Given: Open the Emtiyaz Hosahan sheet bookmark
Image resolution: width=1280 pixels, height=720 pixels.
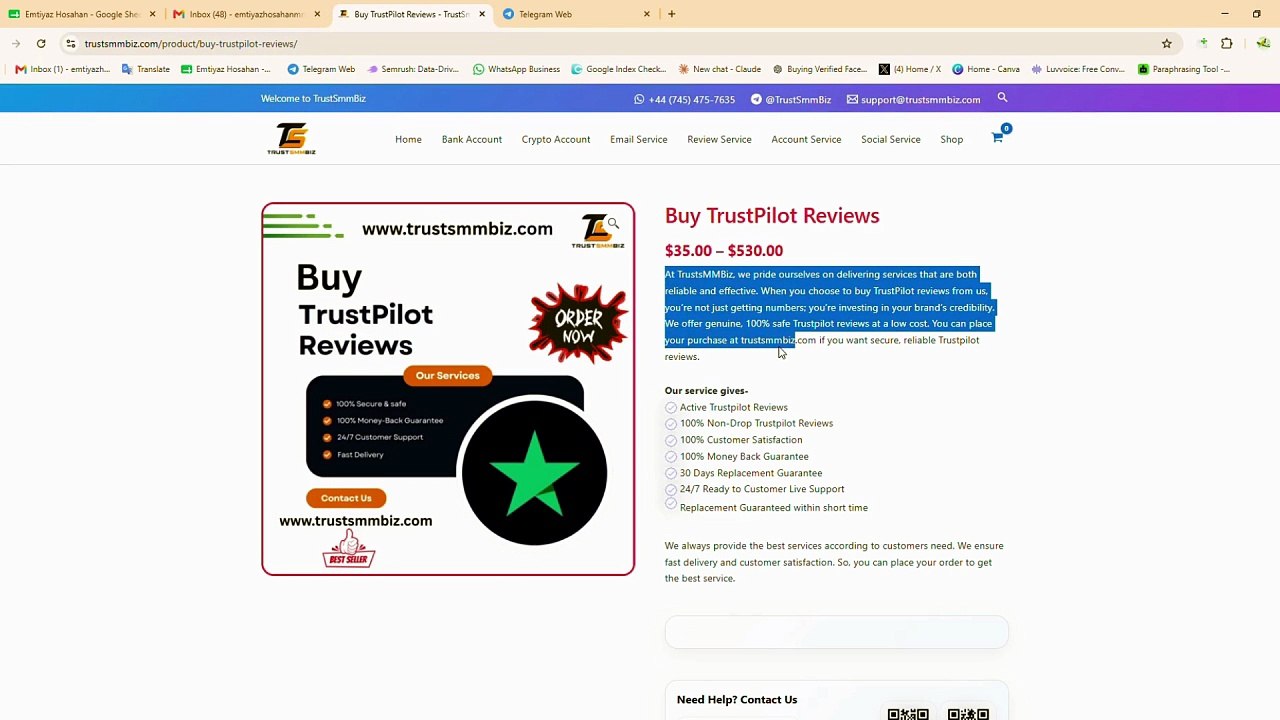Looking at the screenshot, I should (225, 69).
